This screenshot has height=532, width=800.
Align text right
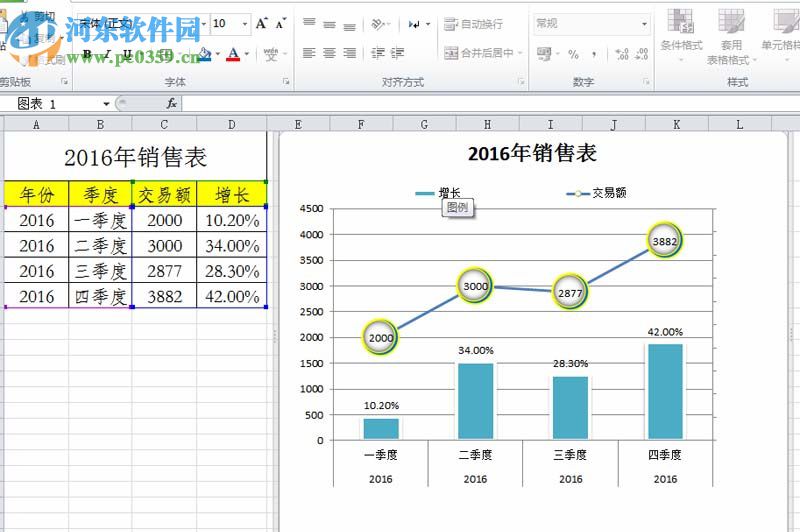click(x=349, y=53)
